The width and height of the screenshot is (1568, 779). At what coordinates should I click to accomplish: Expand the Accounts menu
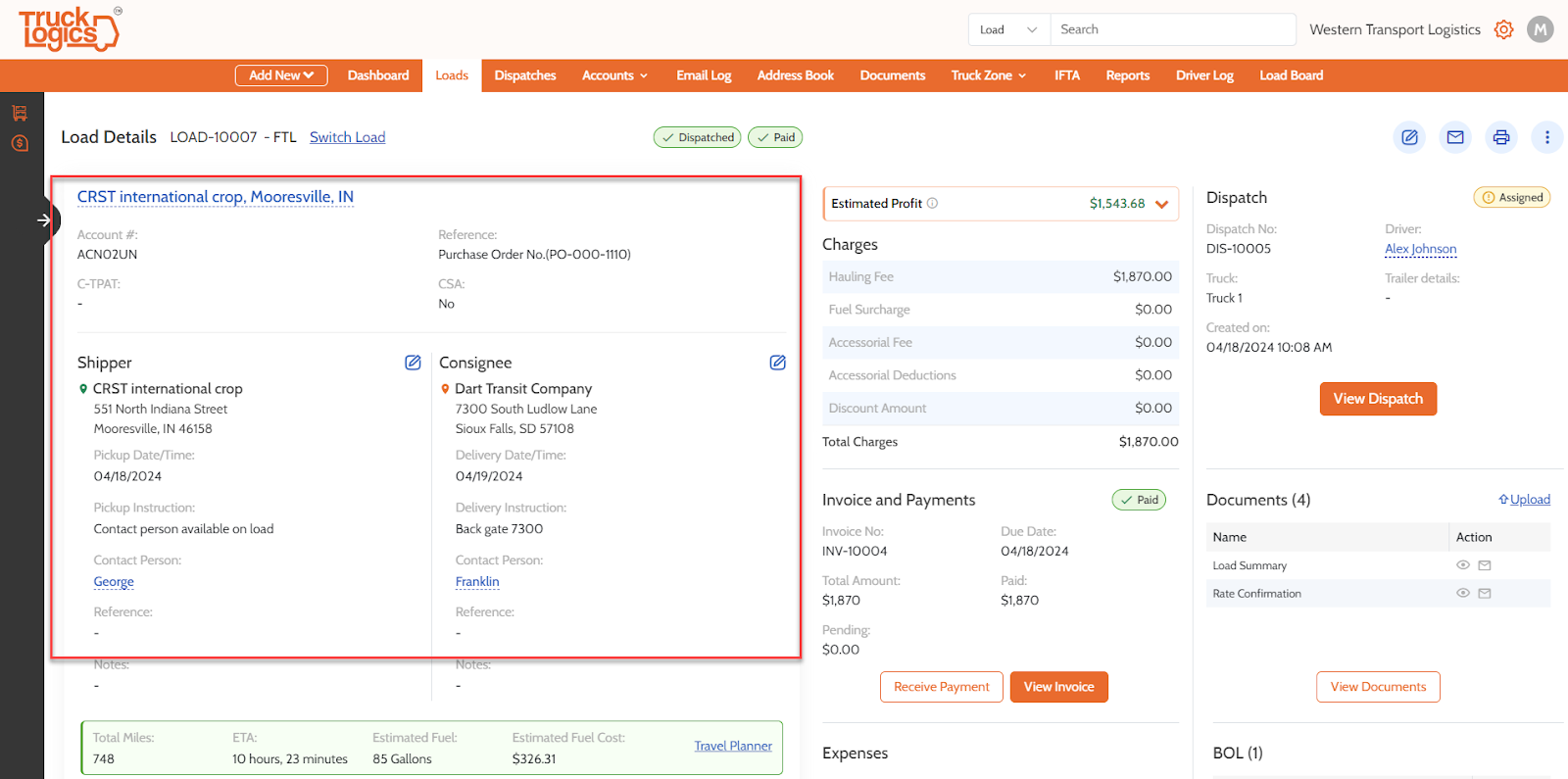(614, 75)
